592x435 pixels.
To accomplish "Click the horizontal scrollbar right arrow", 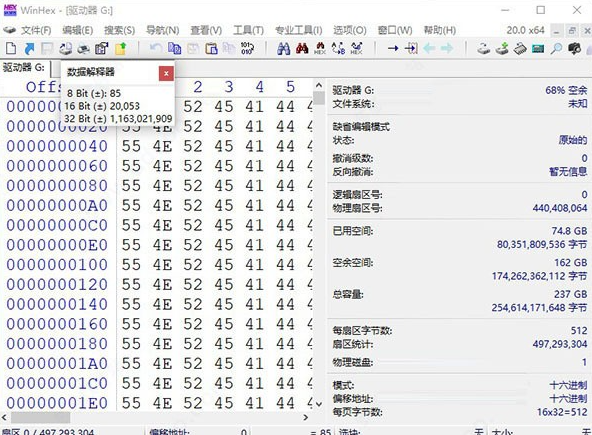I will coord(305,417).
